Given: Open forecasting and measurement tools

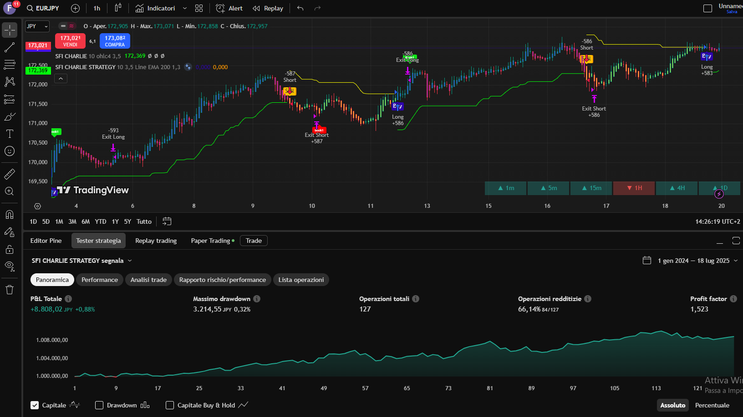Looking at the screenshot, I should (9, 100).
